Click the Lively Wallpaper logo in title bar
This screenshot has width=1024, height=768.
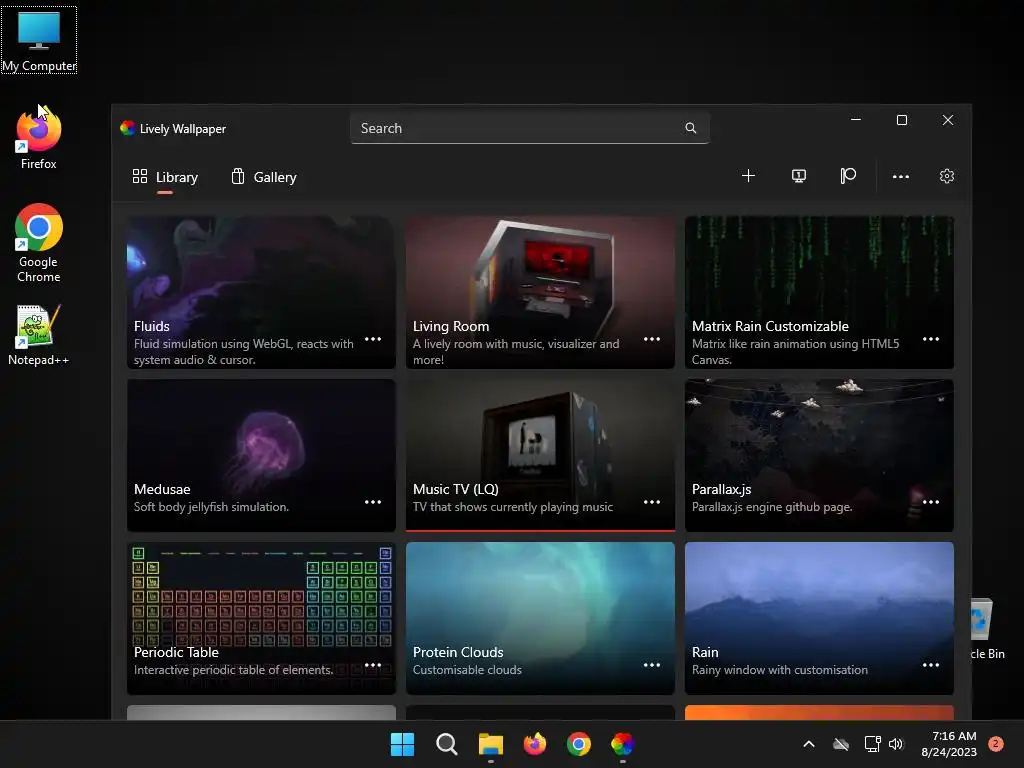[x=127, y=128]
